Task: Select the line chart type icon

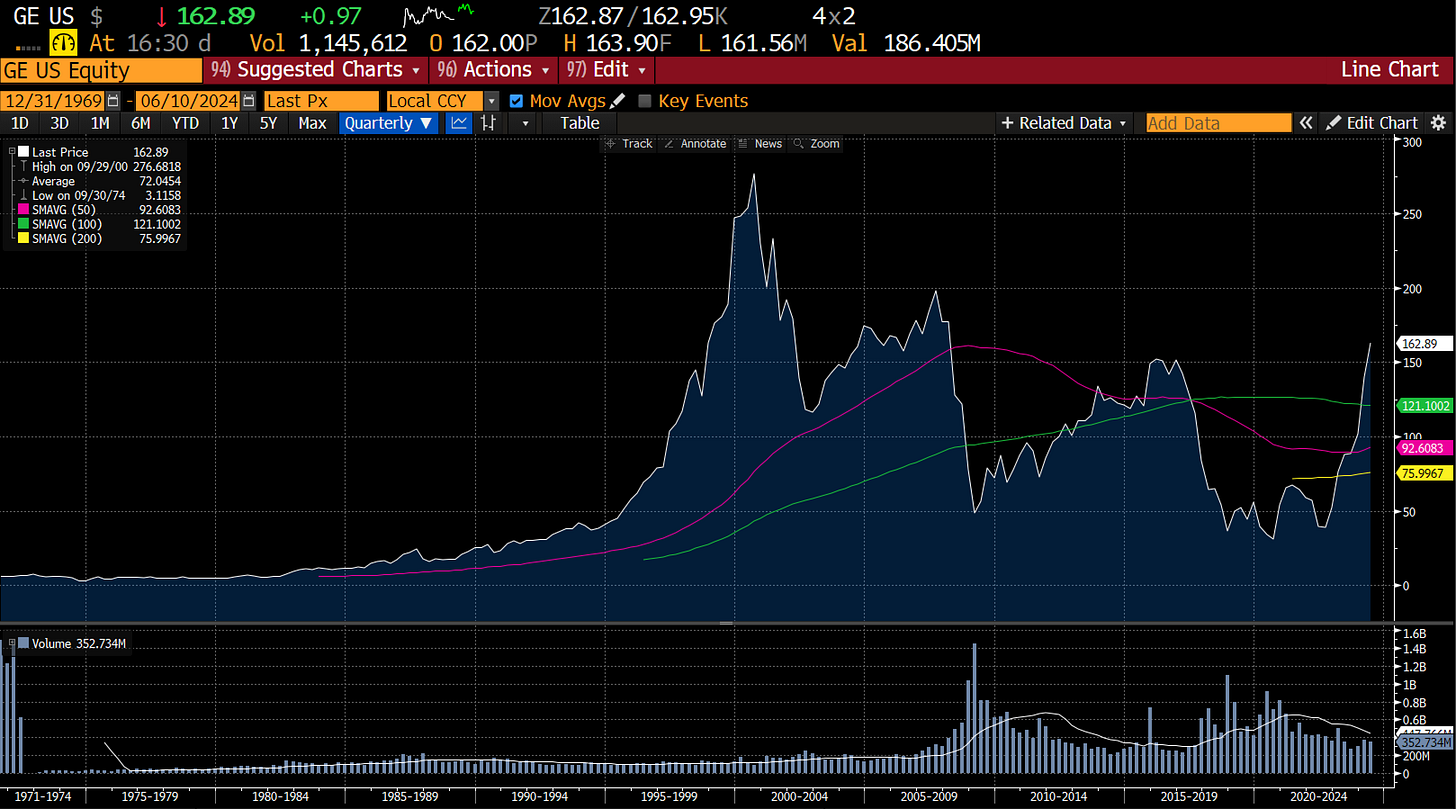Action: click(459, 123)
